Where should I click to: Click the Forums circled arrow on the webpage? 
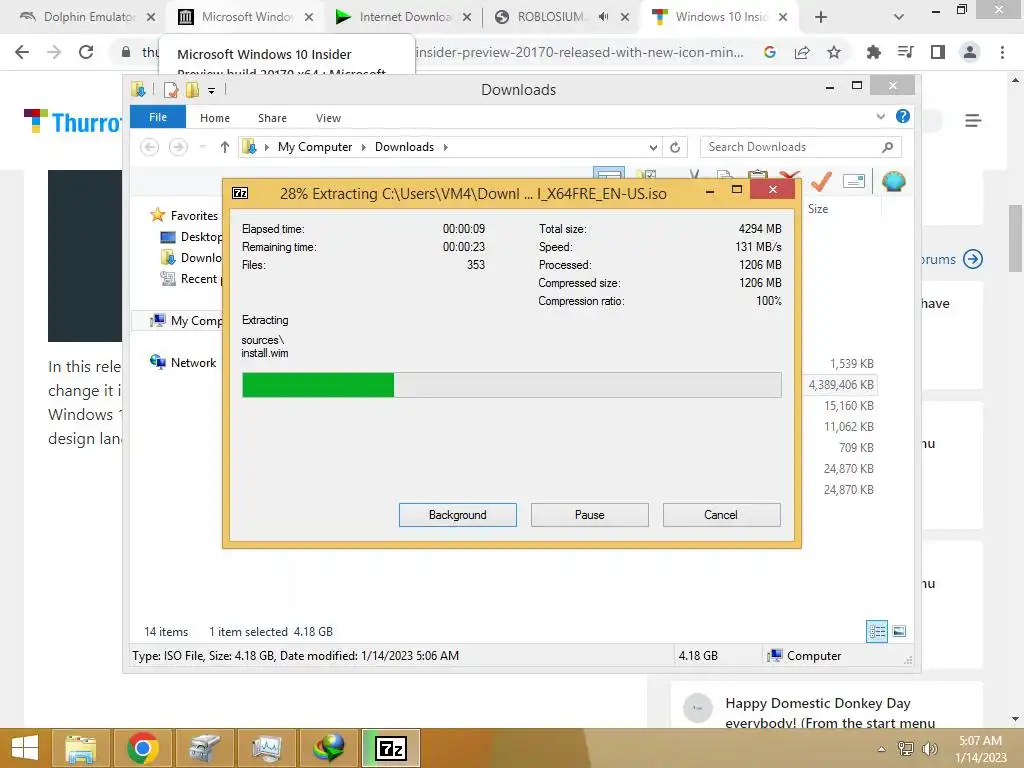coord(973,259)
